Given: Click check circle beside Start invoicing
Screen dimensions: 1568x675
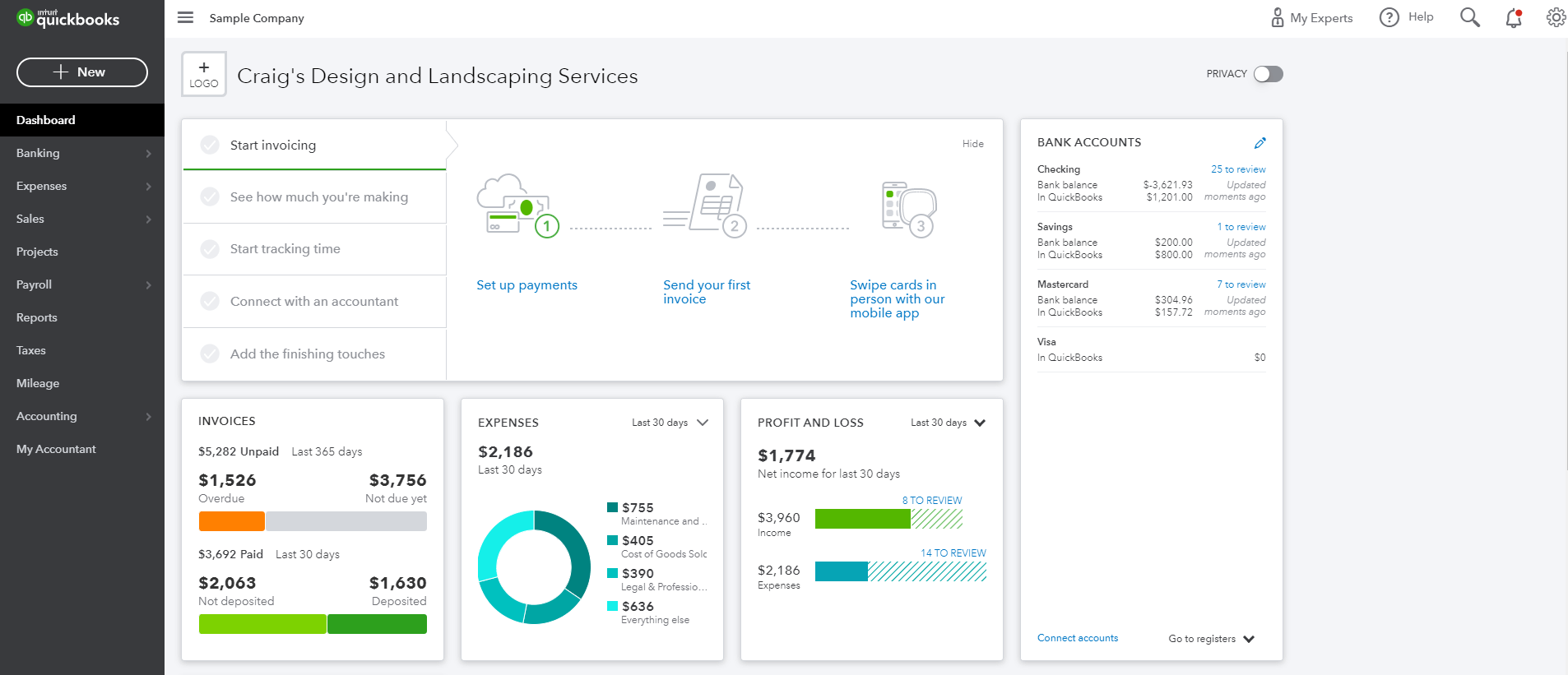Looking at the screenshot, I should point(210,145).
